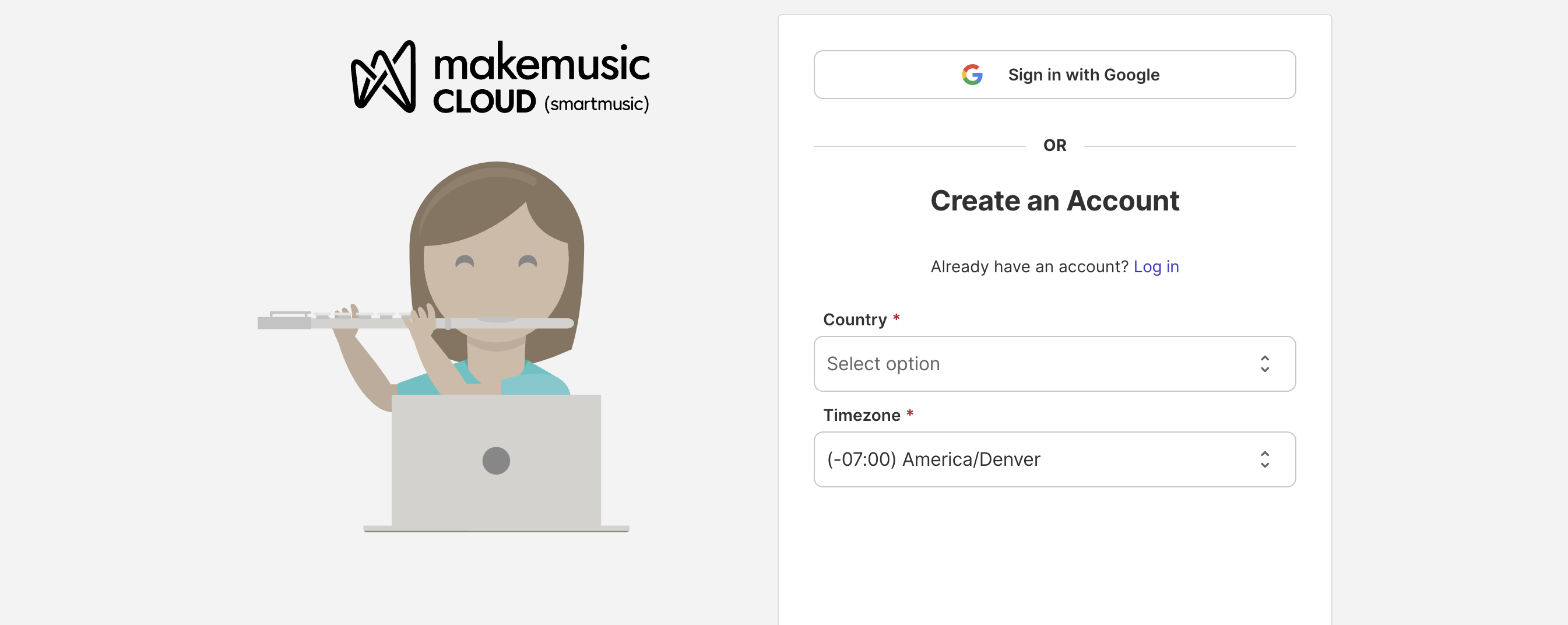
Task: Click the gray circle on the laptop
Action: coord(496,461)
